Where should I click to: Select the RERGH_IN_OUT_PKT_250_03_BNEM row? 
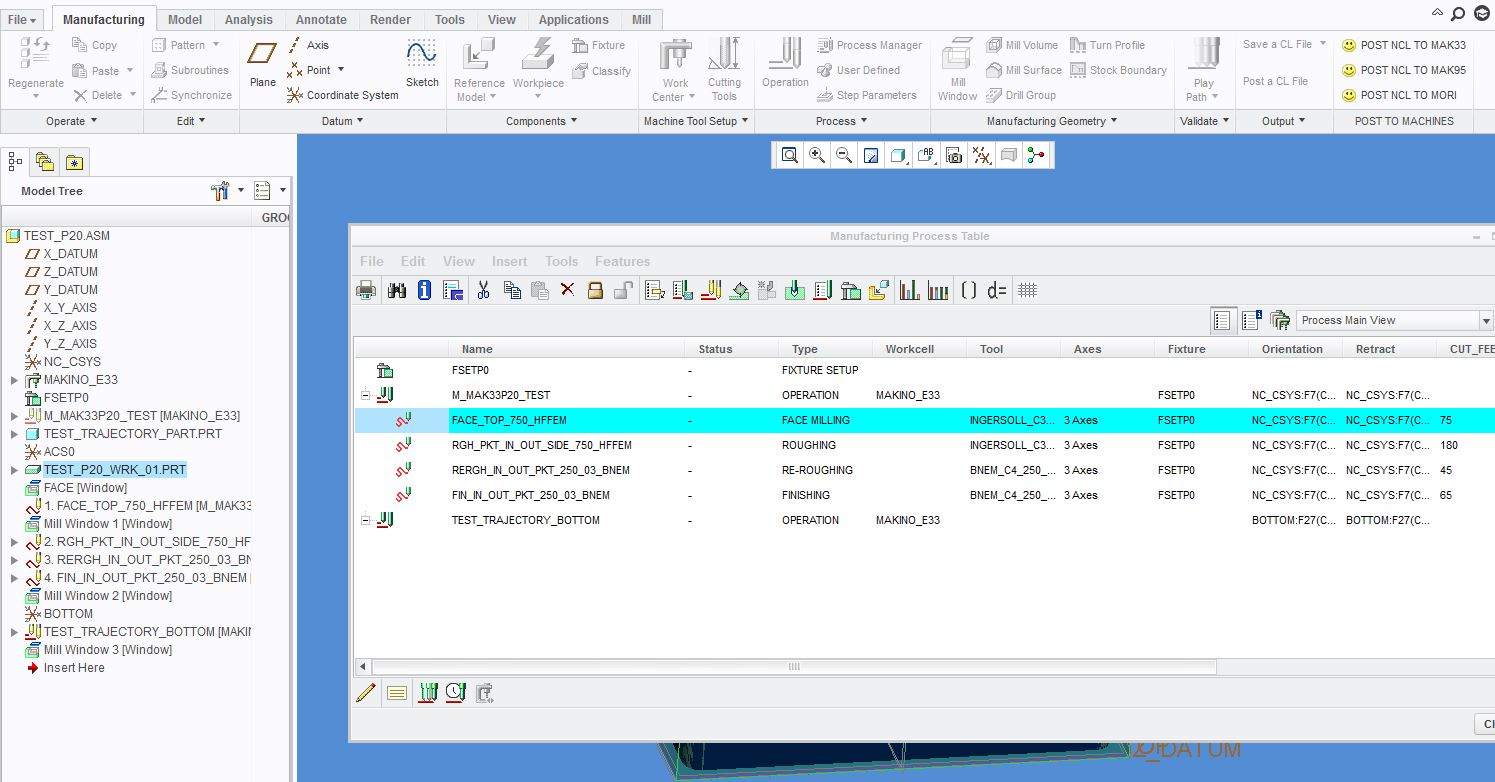[x=924, y=470]
